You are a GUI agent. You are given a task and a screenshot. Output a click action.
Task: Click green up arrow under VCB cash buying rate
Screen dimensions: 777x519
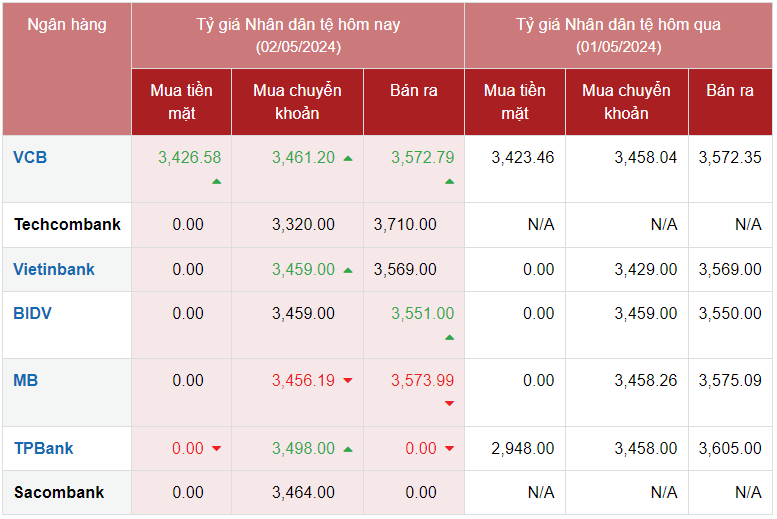tap(217, 181)
